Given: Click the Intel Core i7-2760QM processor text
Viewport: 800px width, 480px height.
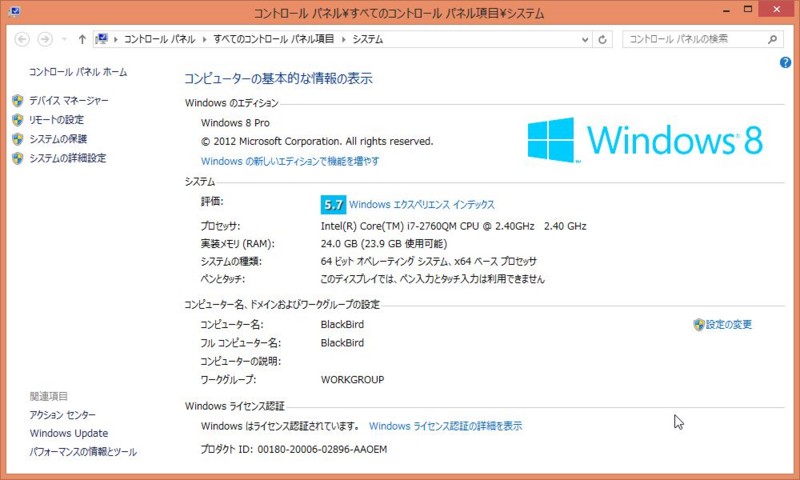Looking at the screenshot, I should point(454,226).
